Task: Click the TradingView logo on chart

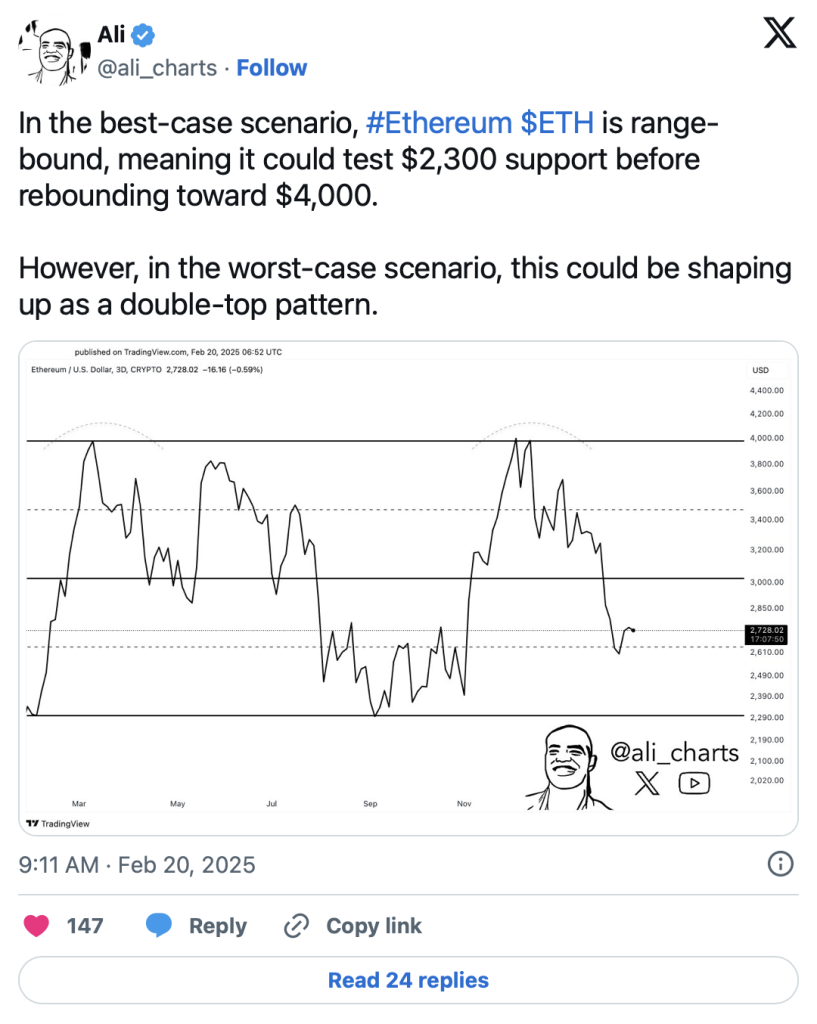Action: [x=58, y=824]
